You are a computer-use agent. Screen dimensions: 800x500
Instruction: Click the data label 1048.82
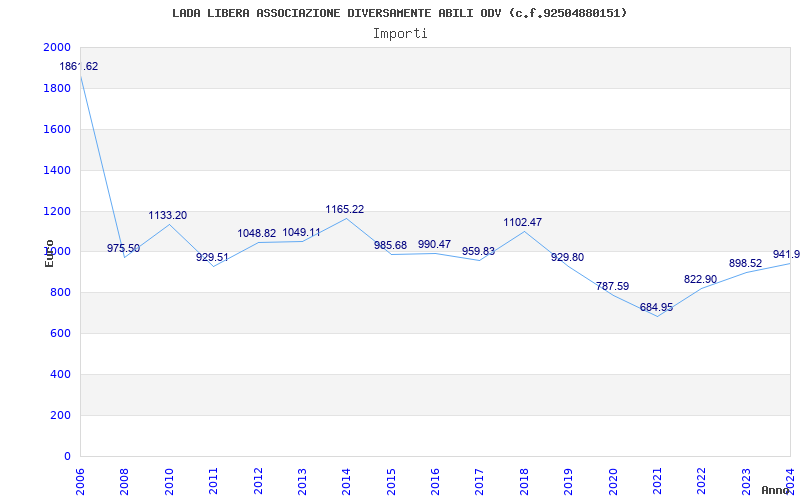tap(257, 233)
